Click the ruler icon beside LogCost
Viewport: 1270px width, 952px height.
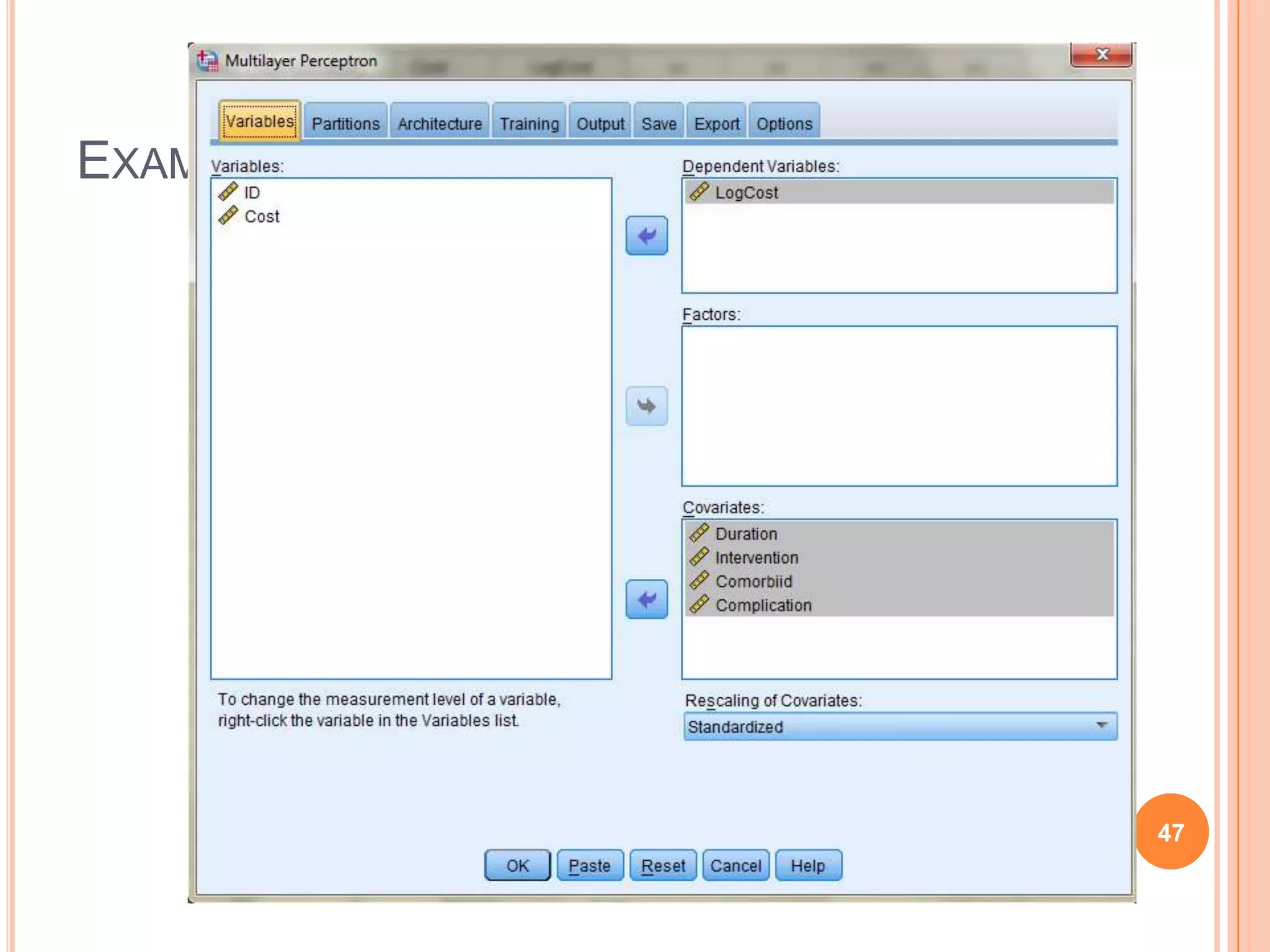coord(699,192)
